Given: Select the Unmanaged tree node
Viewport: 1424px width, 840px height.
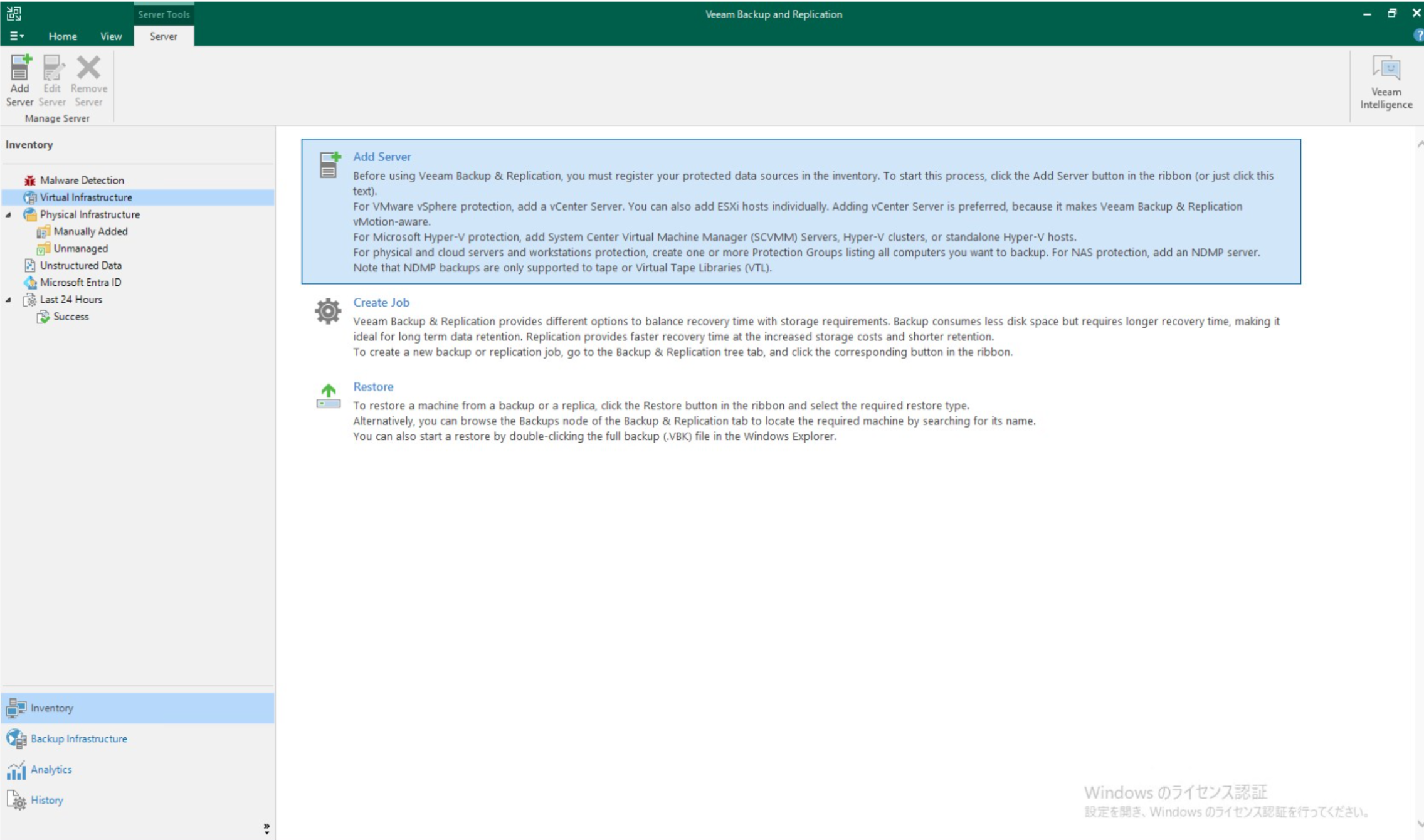Looking at the screenshot, I should tap(81, 248).
